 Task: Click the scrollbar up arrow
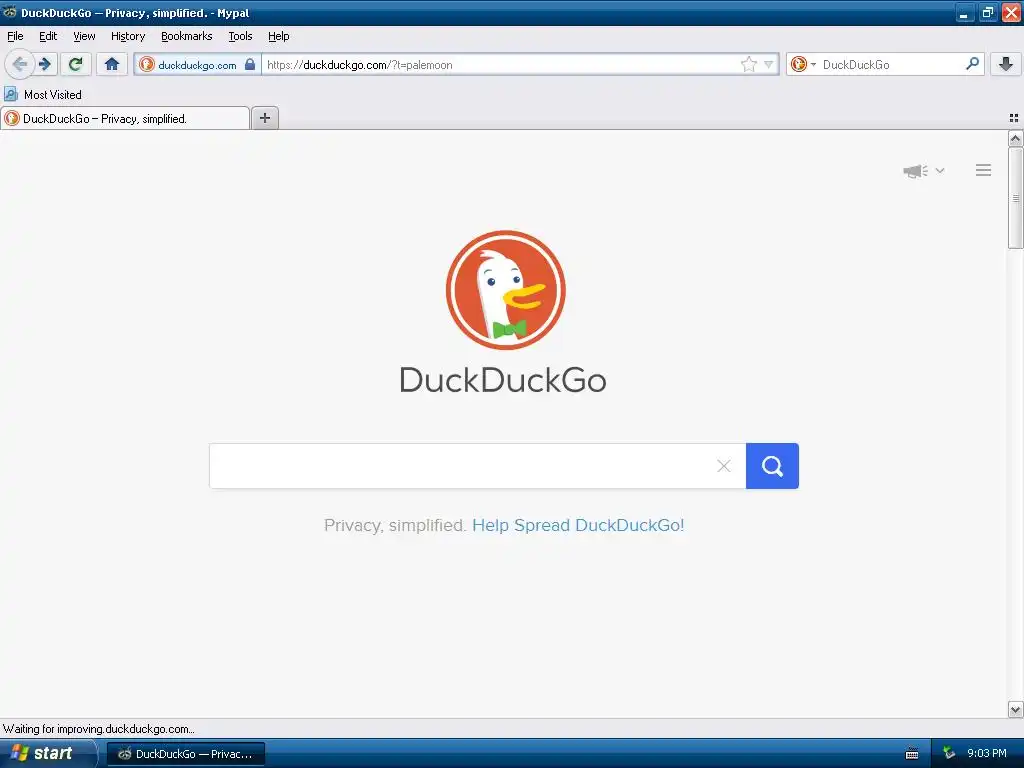(1016, 138)
